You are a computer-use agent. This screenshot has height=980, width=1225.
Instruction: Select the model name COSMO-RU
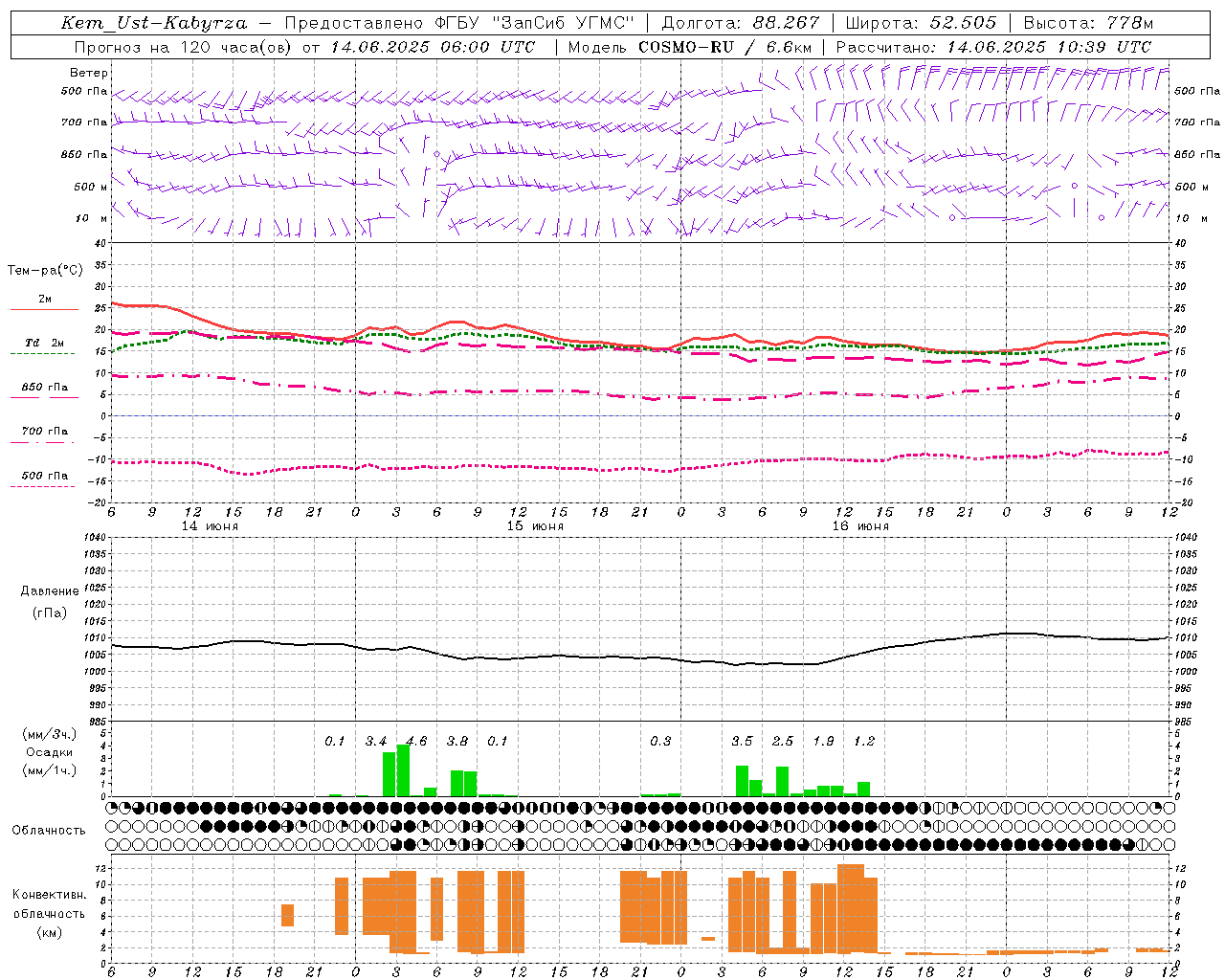pyautogui.click(x=686, y=47)
